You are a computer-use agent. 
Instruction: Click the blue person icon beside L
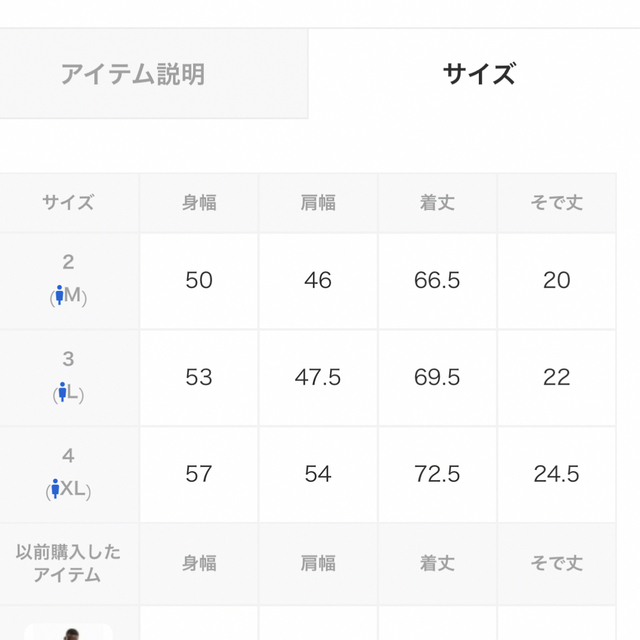[x=62, y=392]
